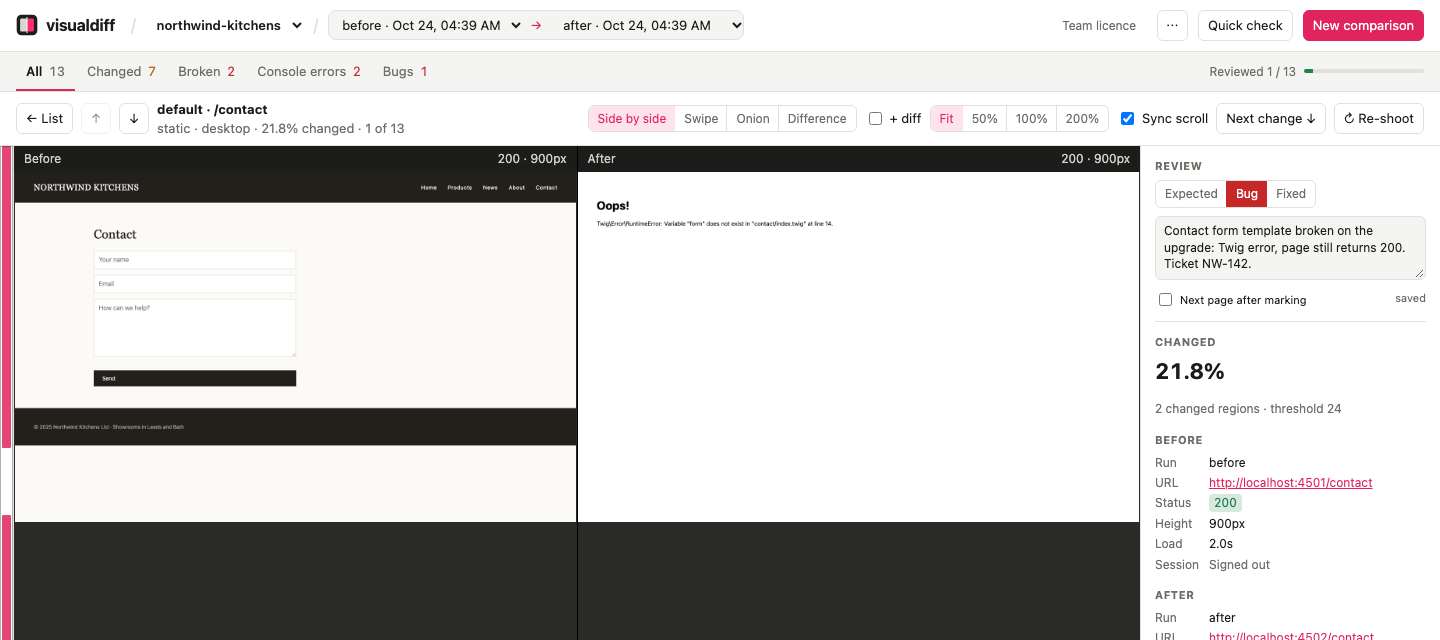Select Difference view mode

pyautogui.click(x=817, y=118)
